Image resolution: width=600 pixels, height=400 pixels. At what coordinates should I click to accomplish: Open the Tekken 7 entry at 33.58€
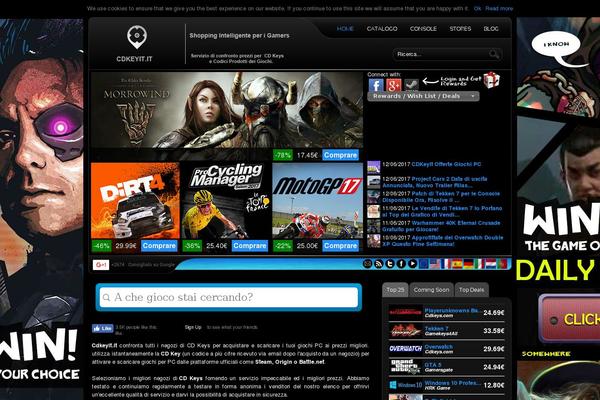tap(447, 331)
